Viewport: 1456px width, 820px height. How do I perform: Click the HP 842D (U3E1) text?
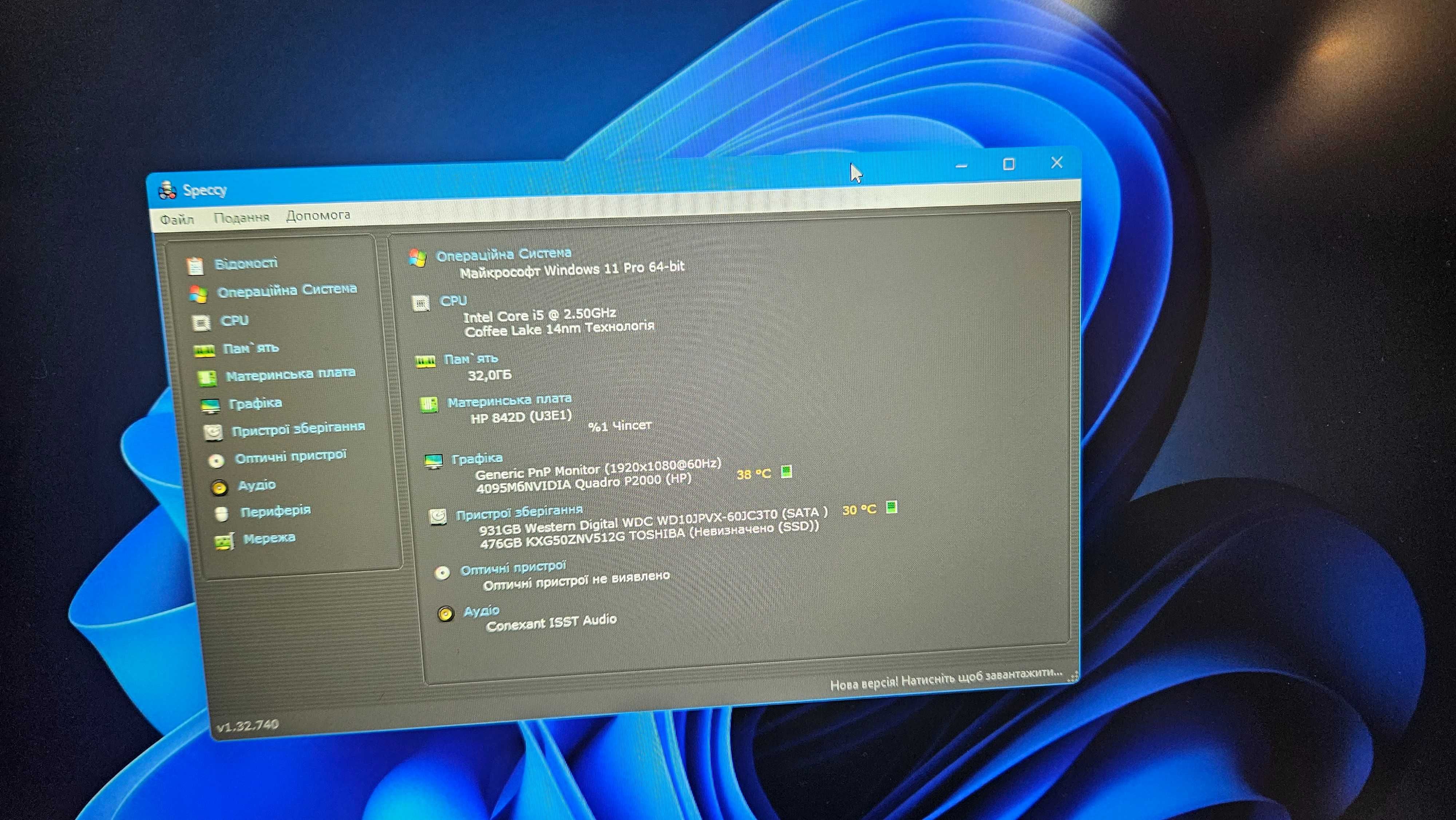[521, 417]
